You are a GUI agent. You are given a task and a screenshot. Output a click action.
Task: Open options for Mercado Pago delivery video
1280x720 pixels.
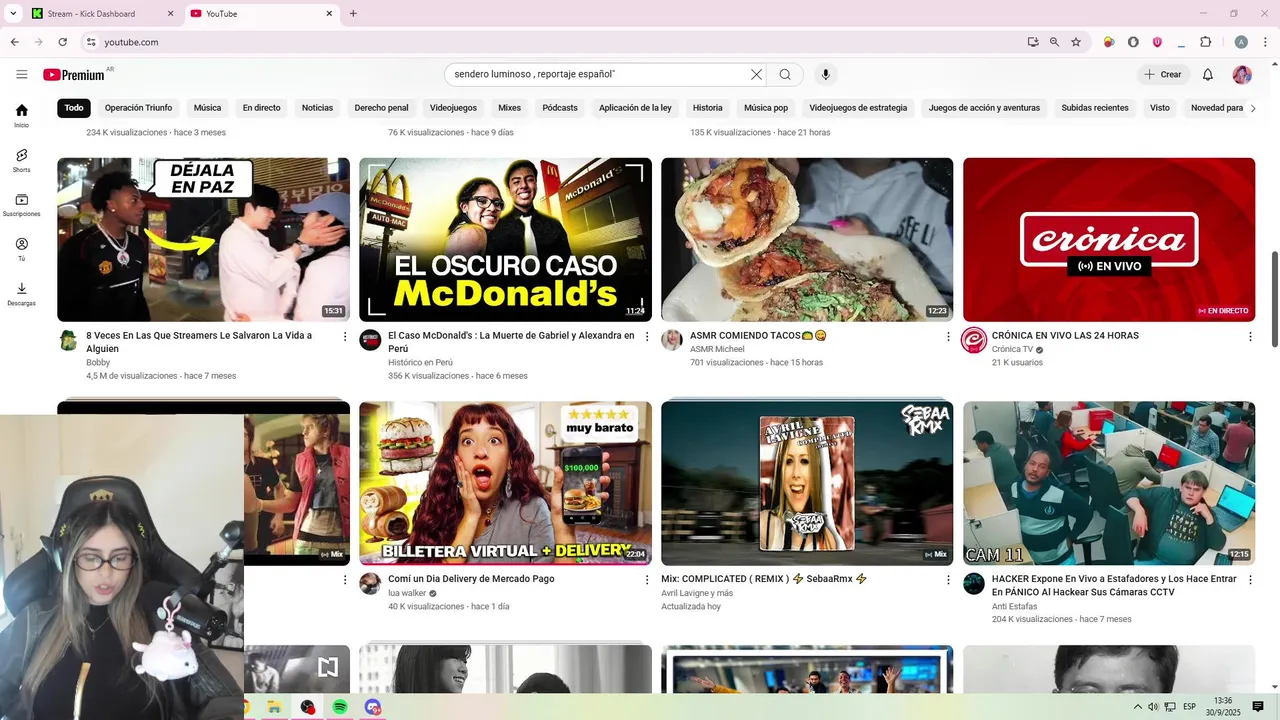pos(647,580)
